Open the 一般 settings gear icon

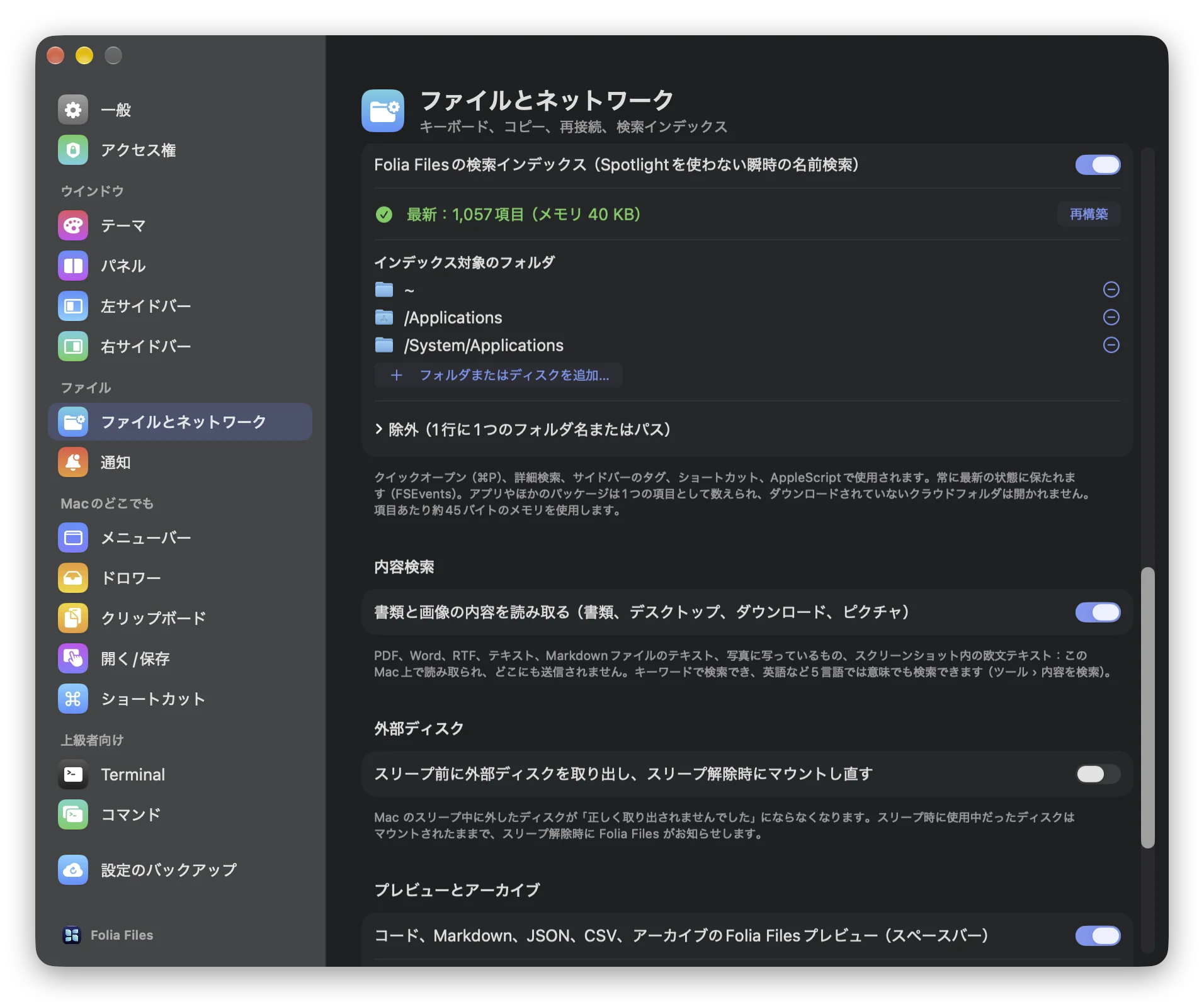click(x=73, y=110)
